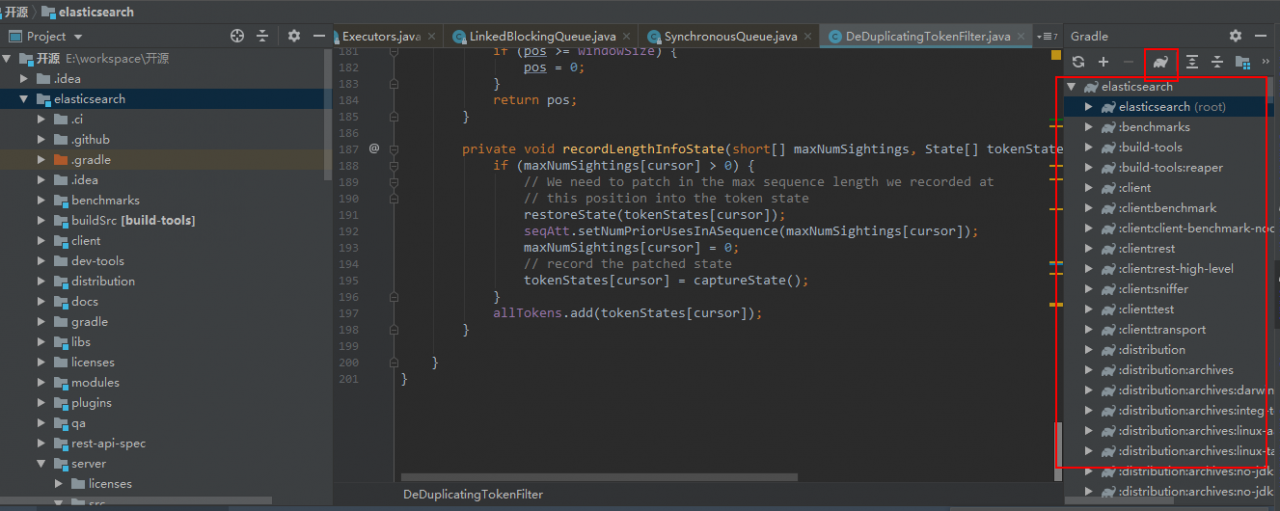Click elephant icon of :benchmarks module
The width and height of the screenshot is (1280, 511).
[1109, 127]
